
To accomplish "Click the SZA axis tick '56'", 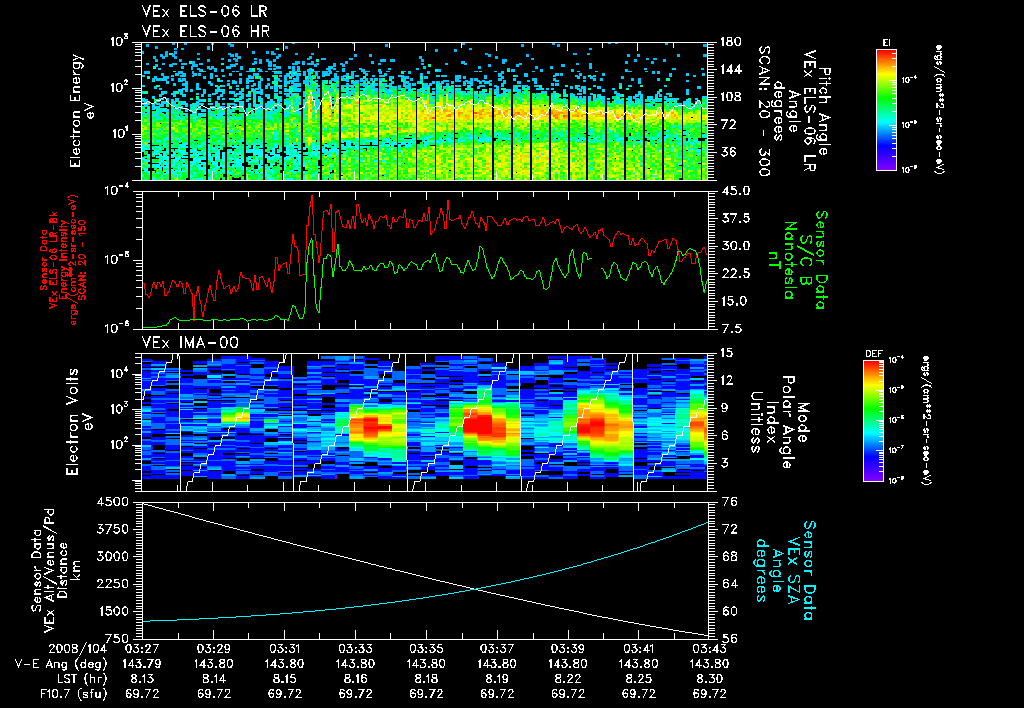I will click(x=730, y=639).
